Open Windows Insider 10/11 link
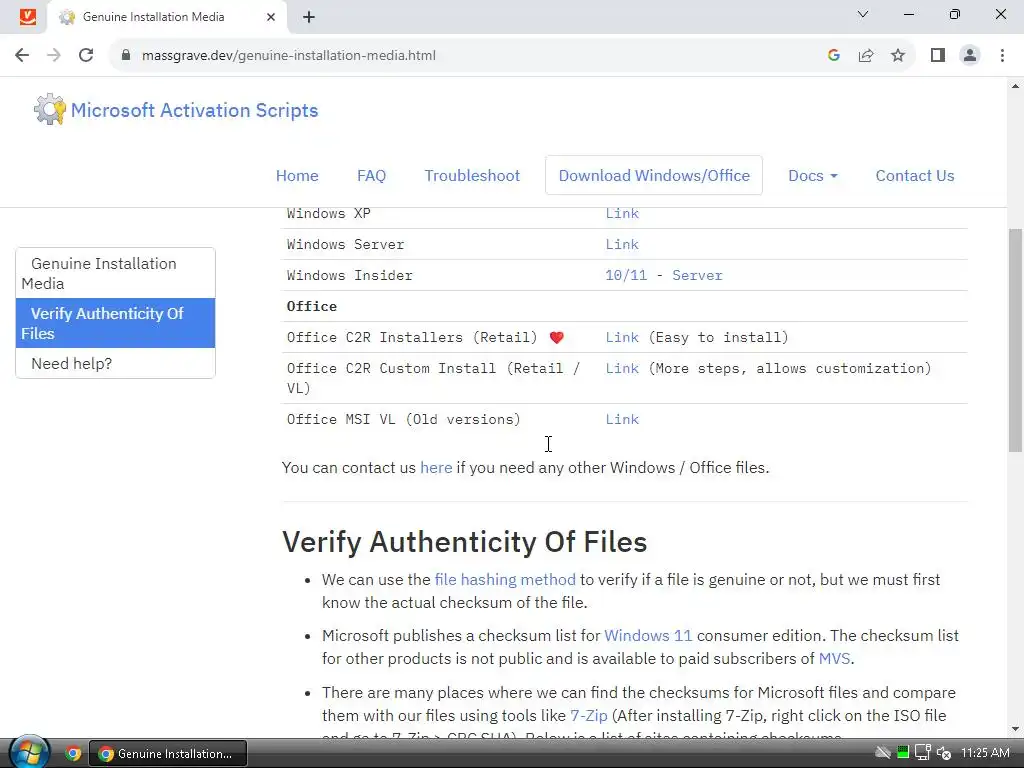1024x768 pixels. (626, 276)
